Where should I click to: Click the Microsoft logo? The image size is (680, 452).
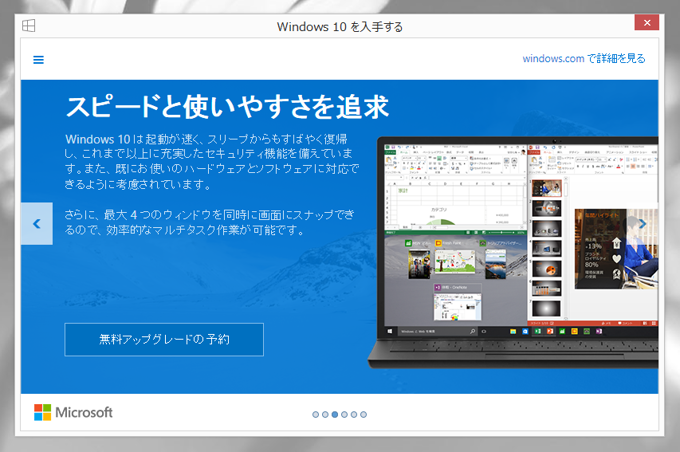[x=73, y=412]
